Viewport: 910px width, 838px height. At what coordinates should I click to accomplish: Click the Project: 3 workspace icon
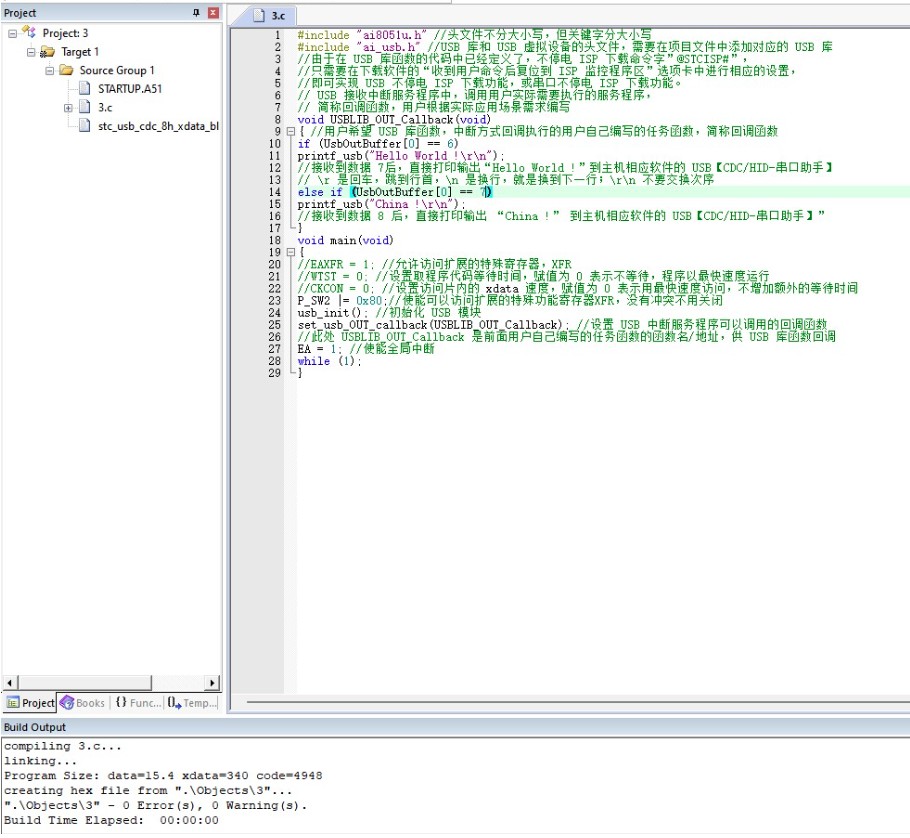pos(29,32)
